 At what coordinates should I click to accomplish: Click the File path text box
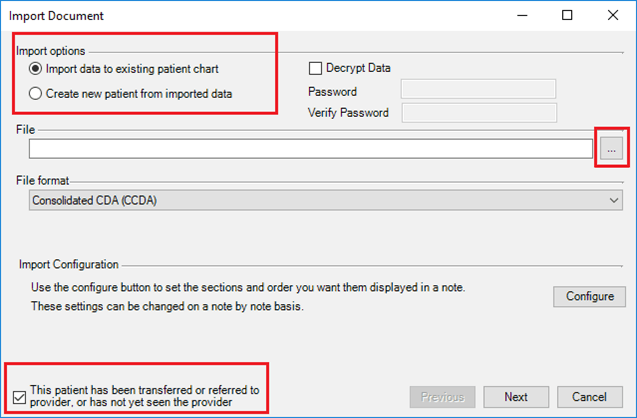pyautogui.click(x=311, y=148)
